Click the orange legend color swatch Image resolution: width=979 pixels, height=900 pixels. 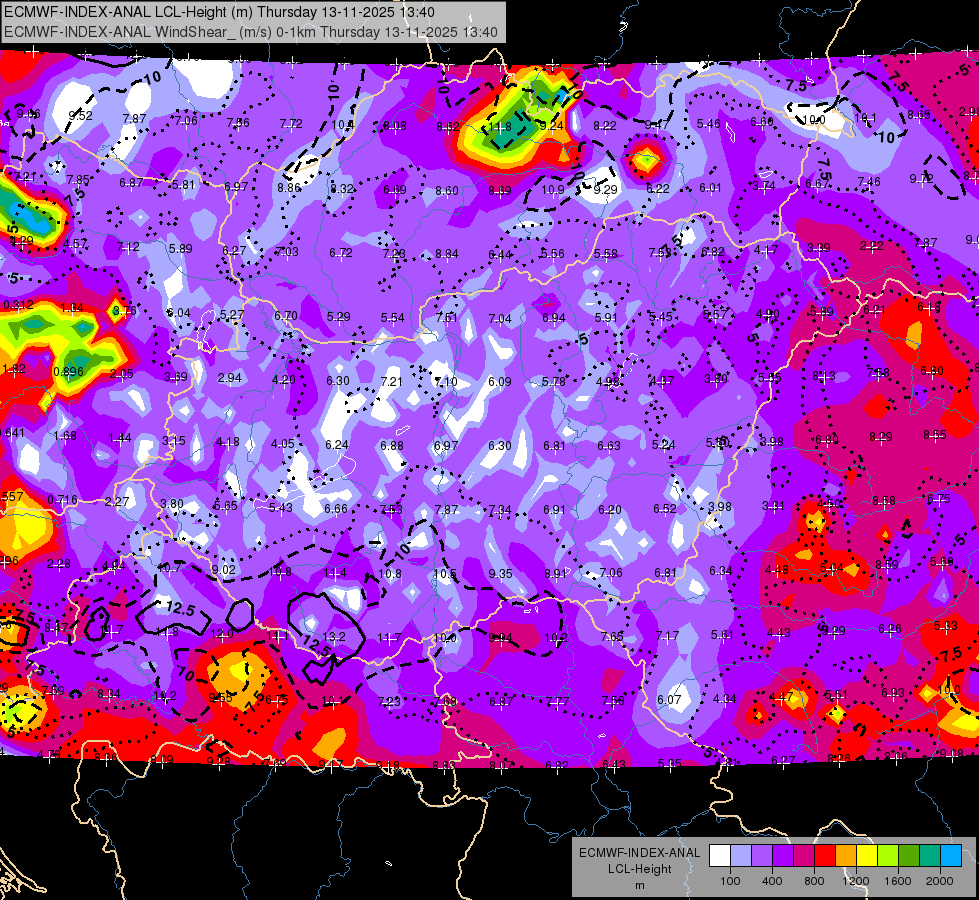click(845, 856)
